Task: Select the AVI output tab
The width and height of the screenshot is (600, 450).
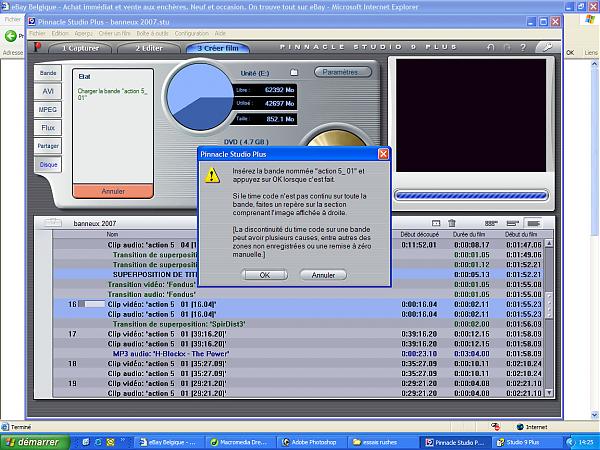Action: tap(48, 91)
